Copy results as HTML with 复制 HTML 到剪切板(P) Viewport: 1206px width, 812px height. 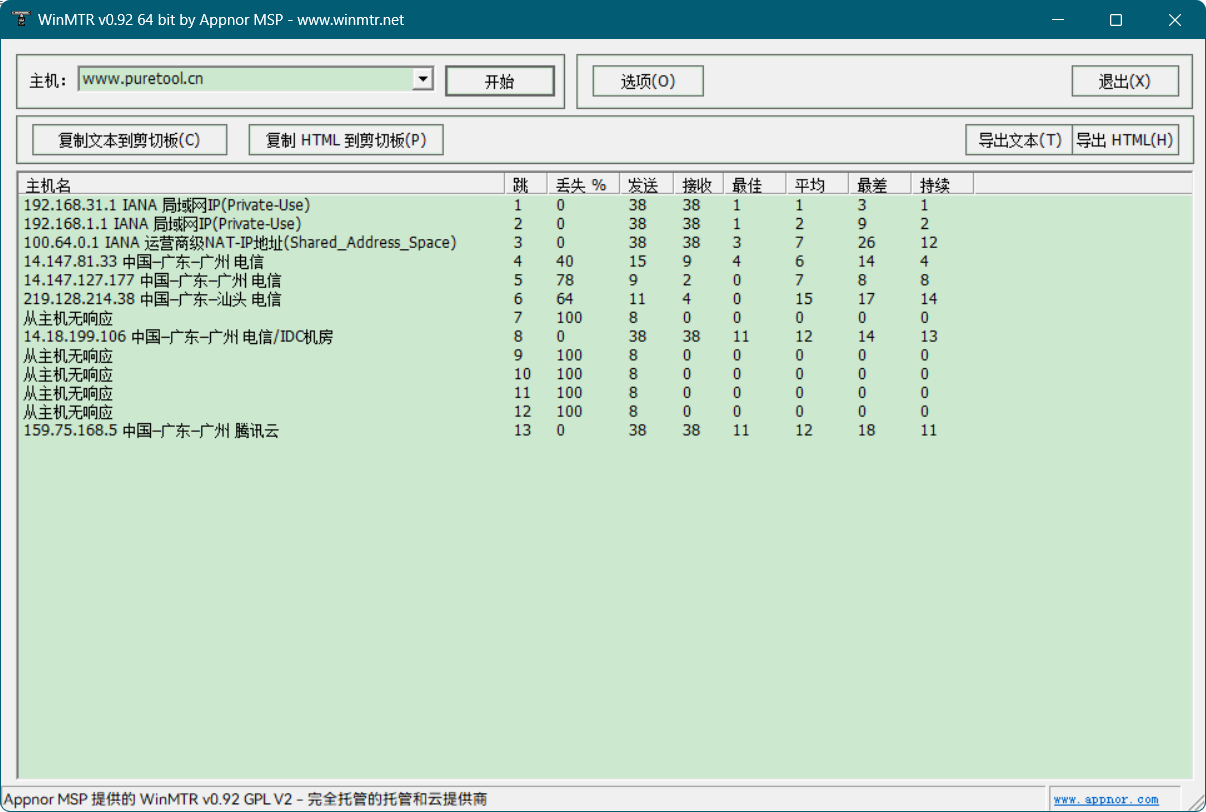345,139
